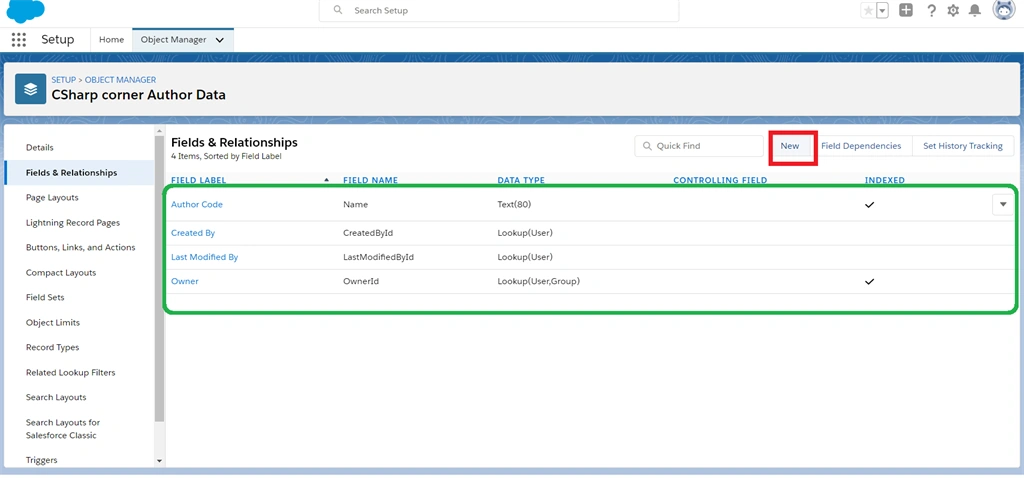The image size is (1024, 478).
Task: Open the Owner field link
Action: pyautogui.click(x=185, y=281)
